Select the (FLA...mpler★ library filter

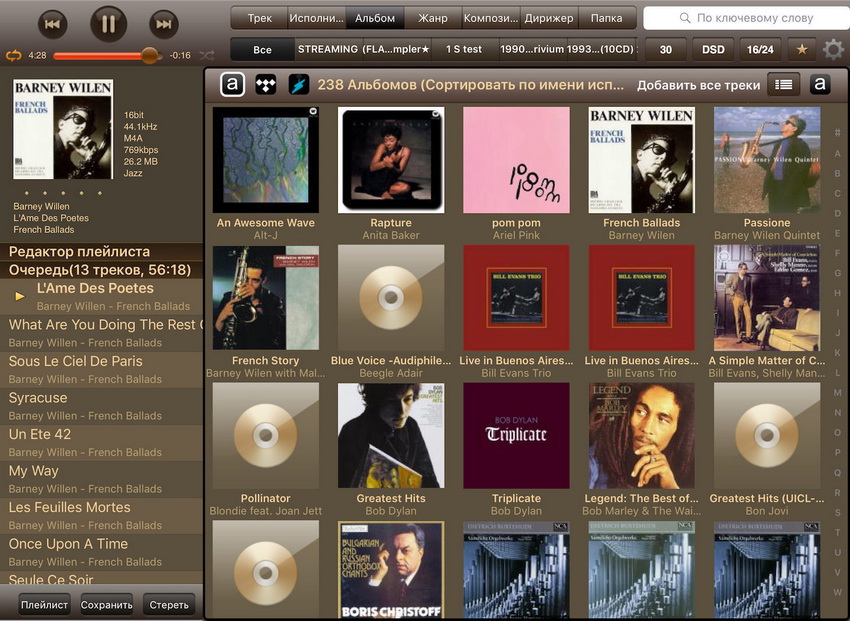coord(396,49)
